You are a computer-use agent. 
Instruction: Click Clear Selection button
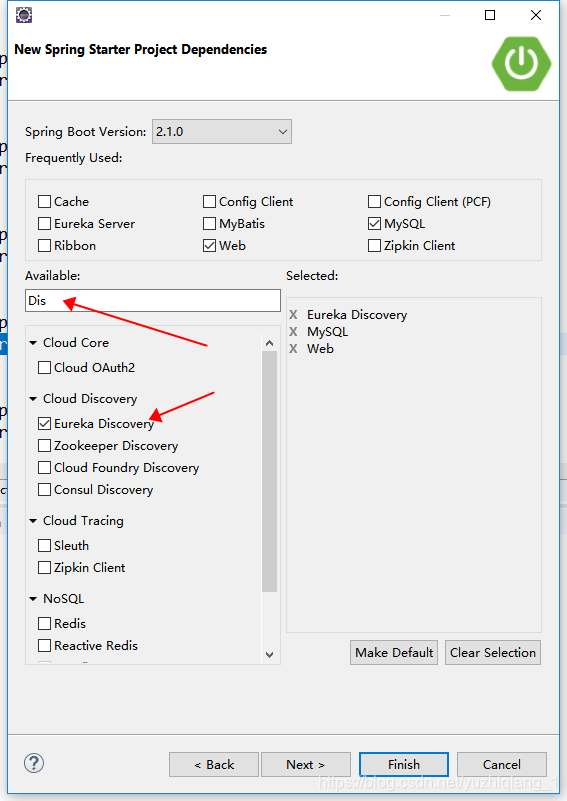(493, 652)
